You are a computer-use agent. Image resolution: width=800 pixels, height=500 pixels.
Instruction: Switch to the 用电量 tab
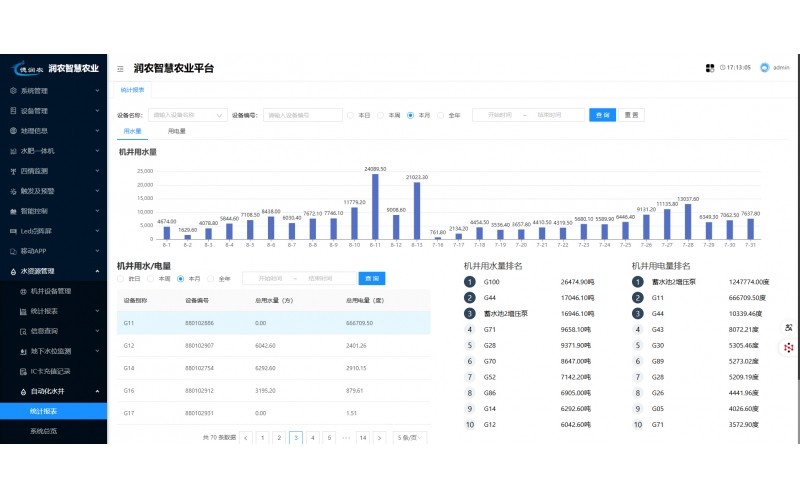[177, 131]
